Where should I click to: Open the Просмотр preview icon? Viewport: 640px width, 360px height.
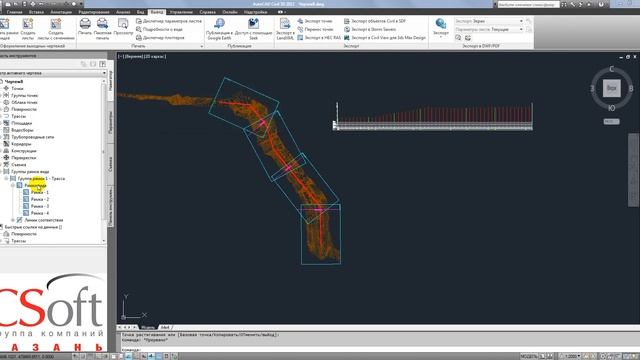coord(123,24)
